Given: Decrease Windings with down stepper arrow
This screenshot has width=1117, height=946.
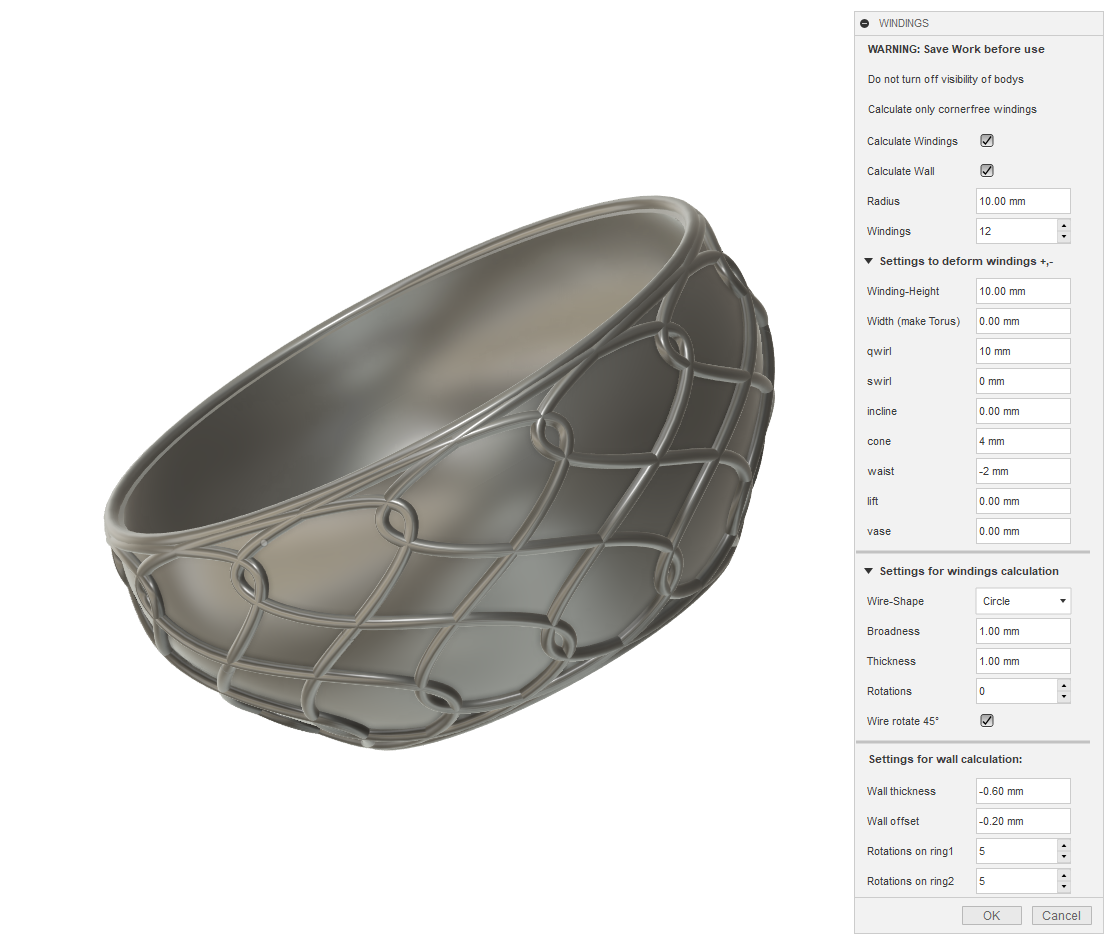Looking at the screenshot, I should [x=1064, y=237].
